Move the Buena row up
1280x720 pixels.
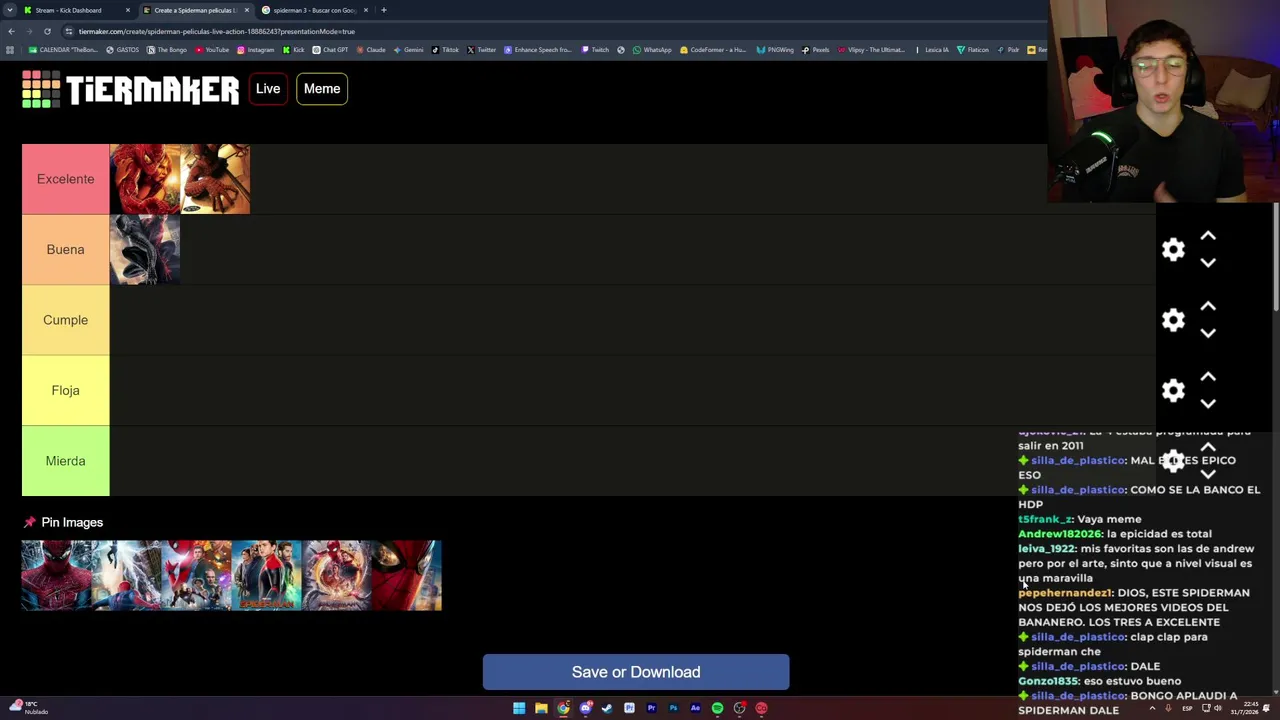click(x=1208, y=236)
